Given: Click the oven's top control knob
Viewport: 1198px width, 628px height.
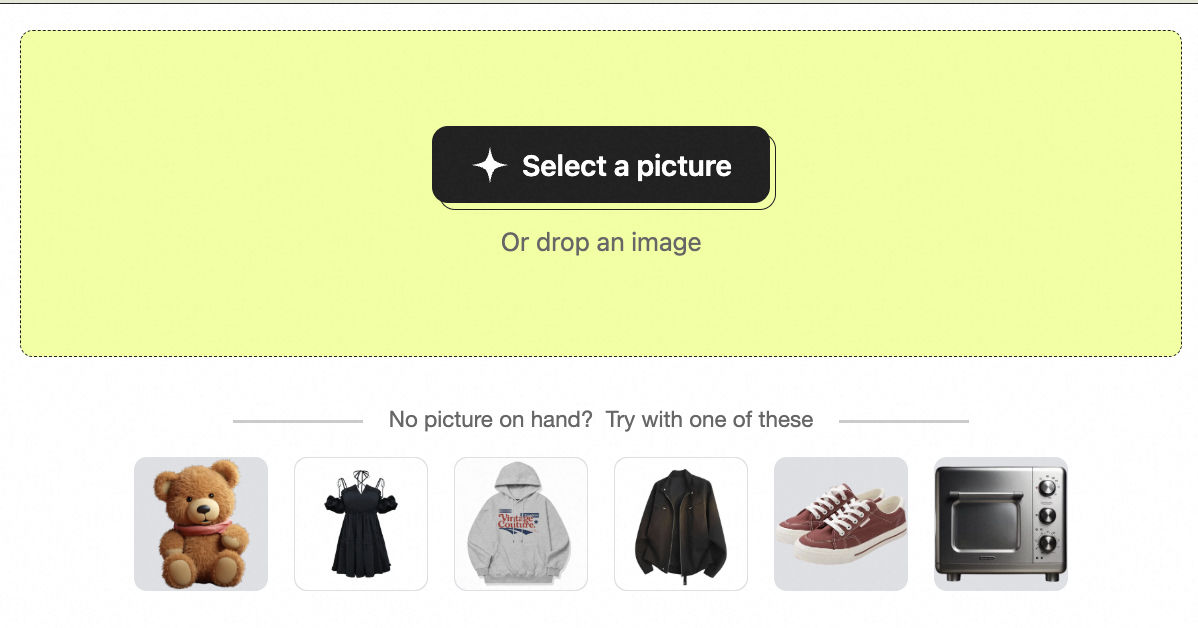Looking at the screenshot, I should tap(1048, 487).
